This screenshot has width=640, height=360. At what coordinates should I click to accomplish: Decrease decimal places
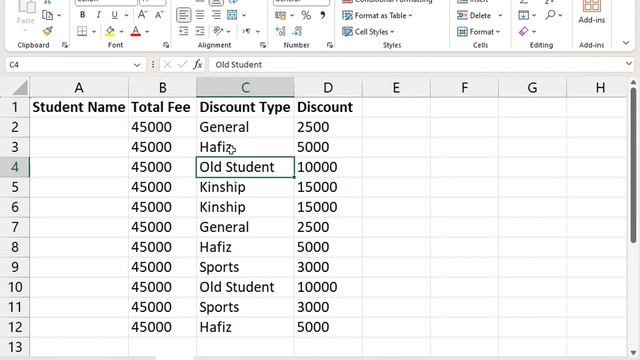coord(298,31)
